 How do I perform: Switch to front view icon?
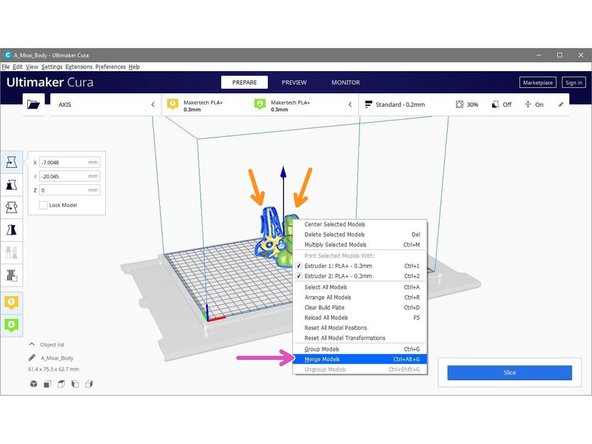click(47, 384)
